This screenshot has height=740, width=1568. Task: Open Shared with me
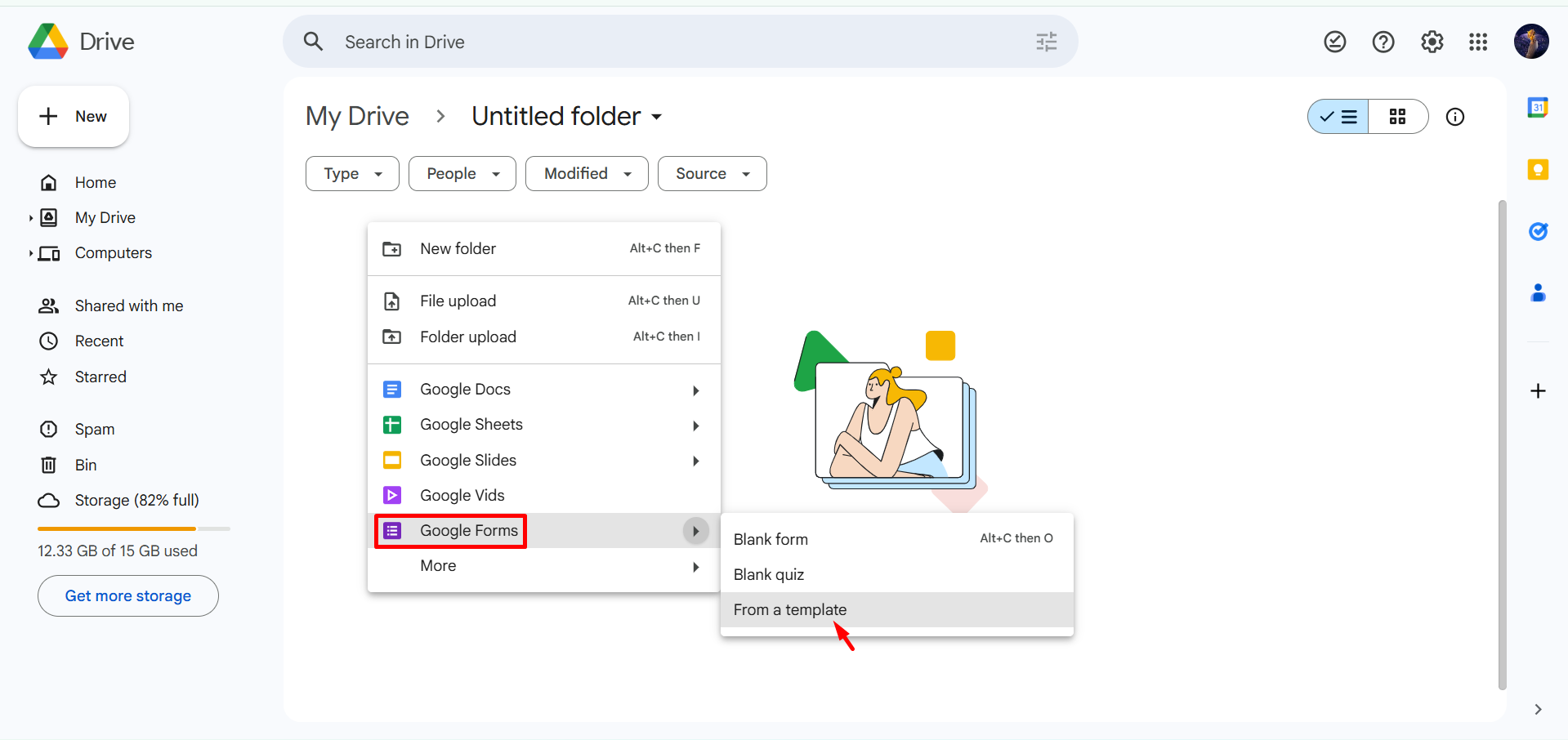[129, 306]
